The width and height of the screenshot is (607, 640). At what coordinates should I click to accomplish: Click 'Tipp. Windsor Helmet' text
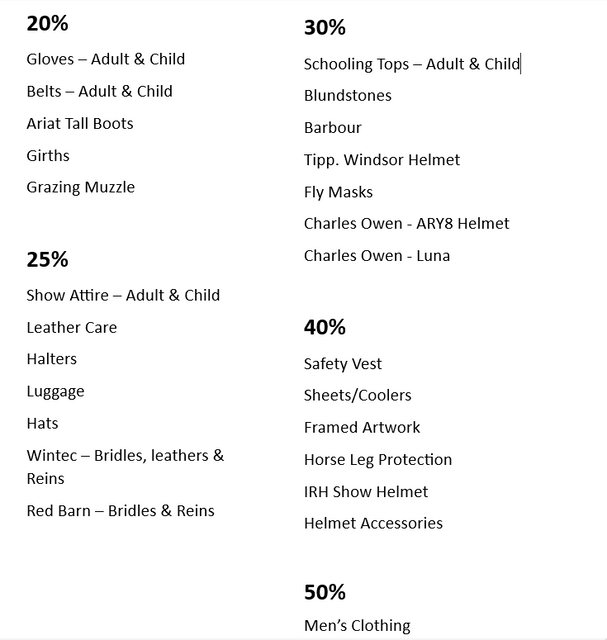(x=382, y=160)
